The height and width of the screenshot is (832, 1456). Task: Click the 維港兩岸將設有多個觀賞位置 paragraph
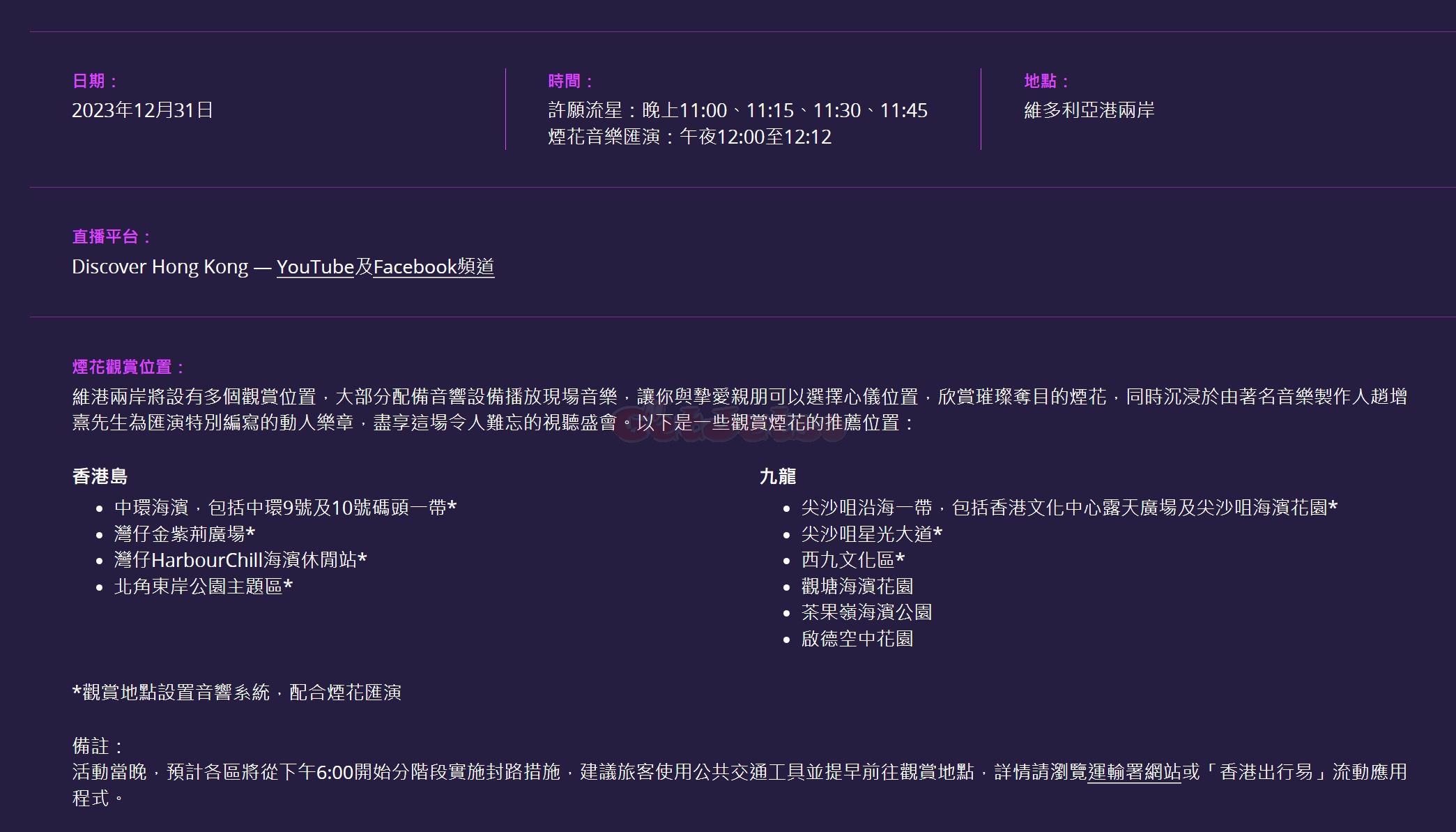[x=740, y=410]
